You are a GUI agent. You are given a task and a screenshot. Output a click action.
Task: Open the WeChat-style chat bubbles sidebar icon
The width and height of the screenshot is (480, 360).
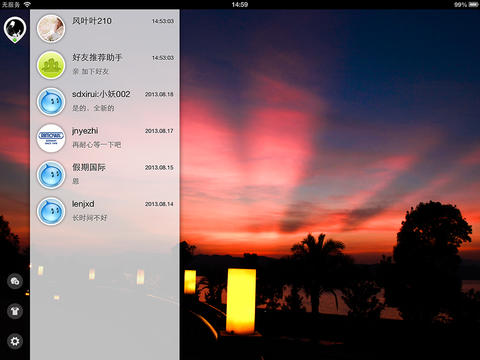pyautogui.click(x=15, y=281)
